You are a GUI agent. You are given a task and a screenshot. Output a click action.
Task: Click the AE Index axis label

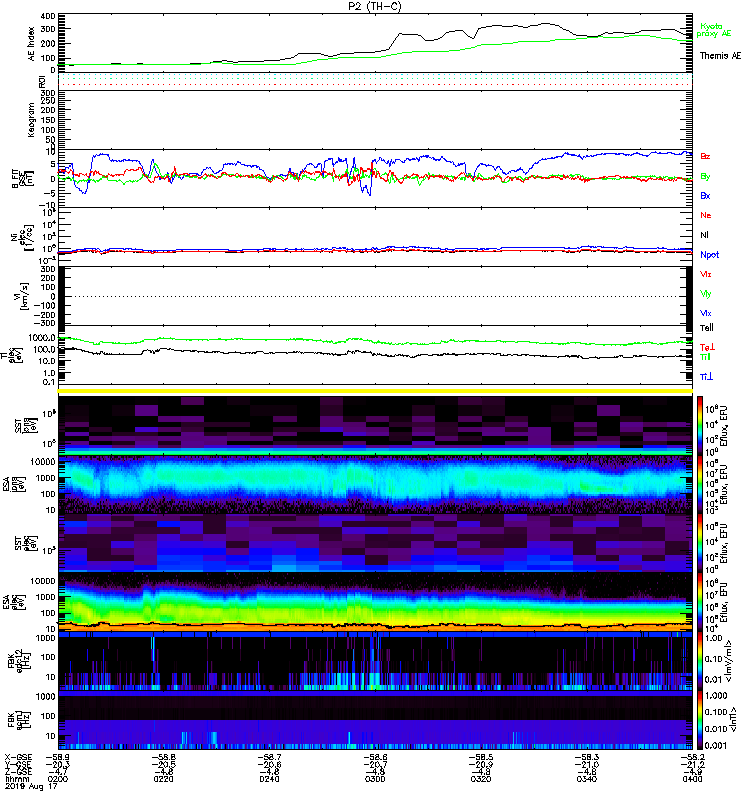(x=32, y=44)
